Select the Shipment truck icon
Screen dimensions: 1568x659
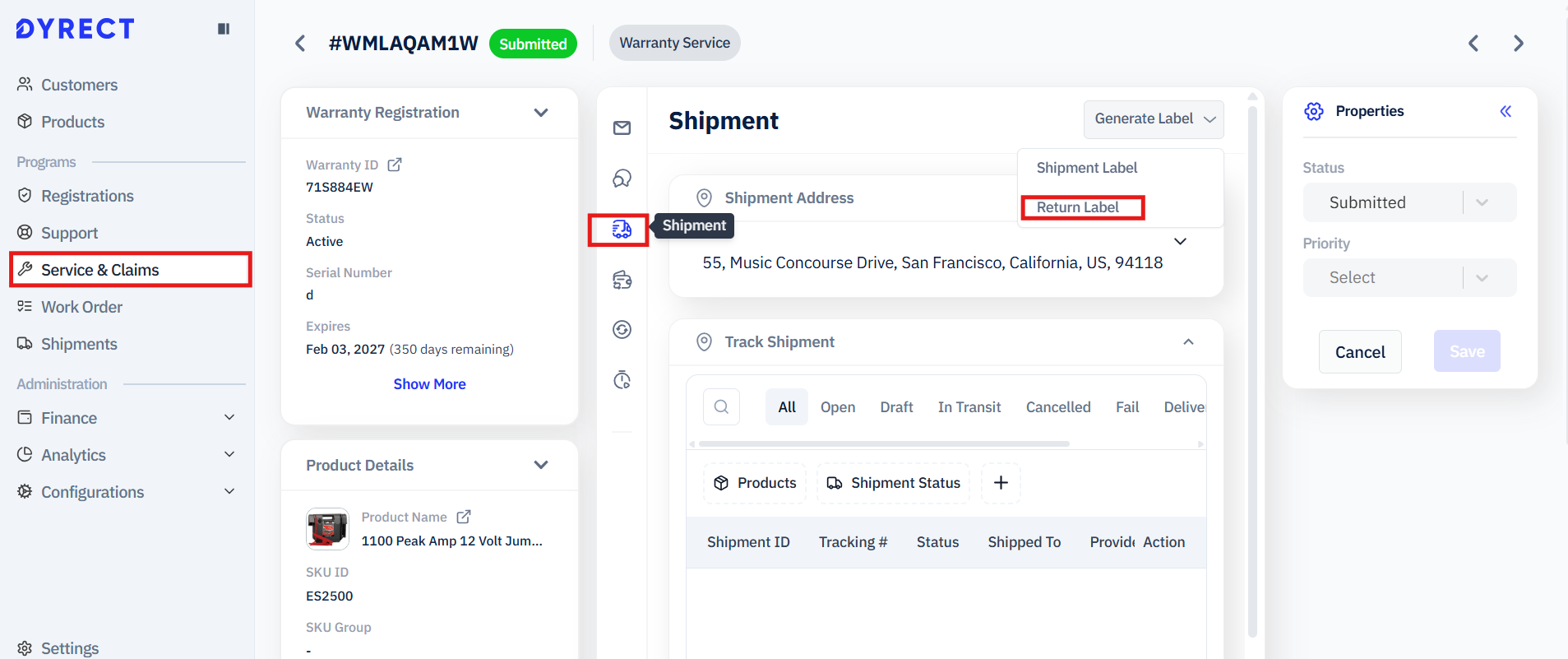tap(622, 230)
